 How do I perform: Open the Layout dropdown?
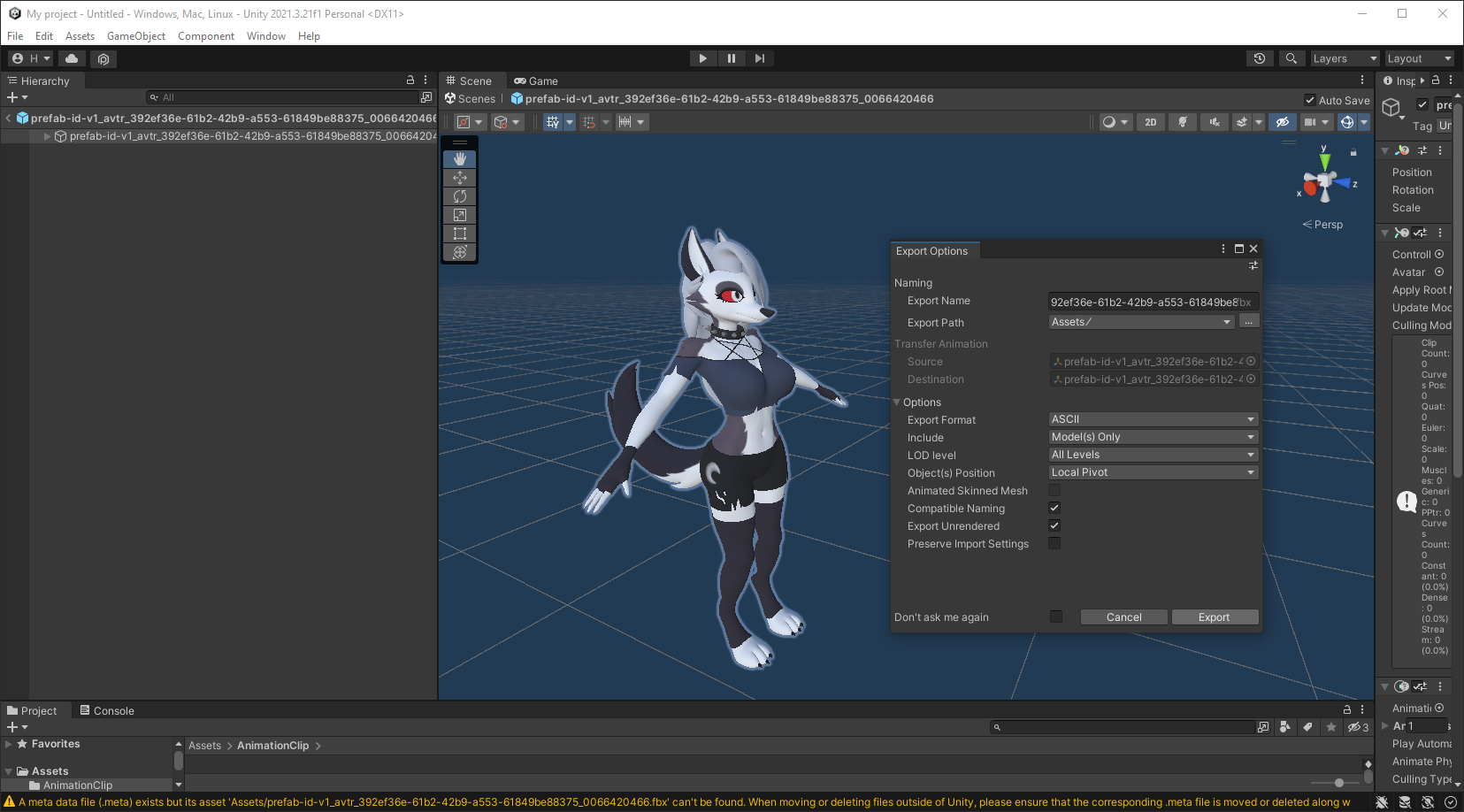coord(1418,58)
